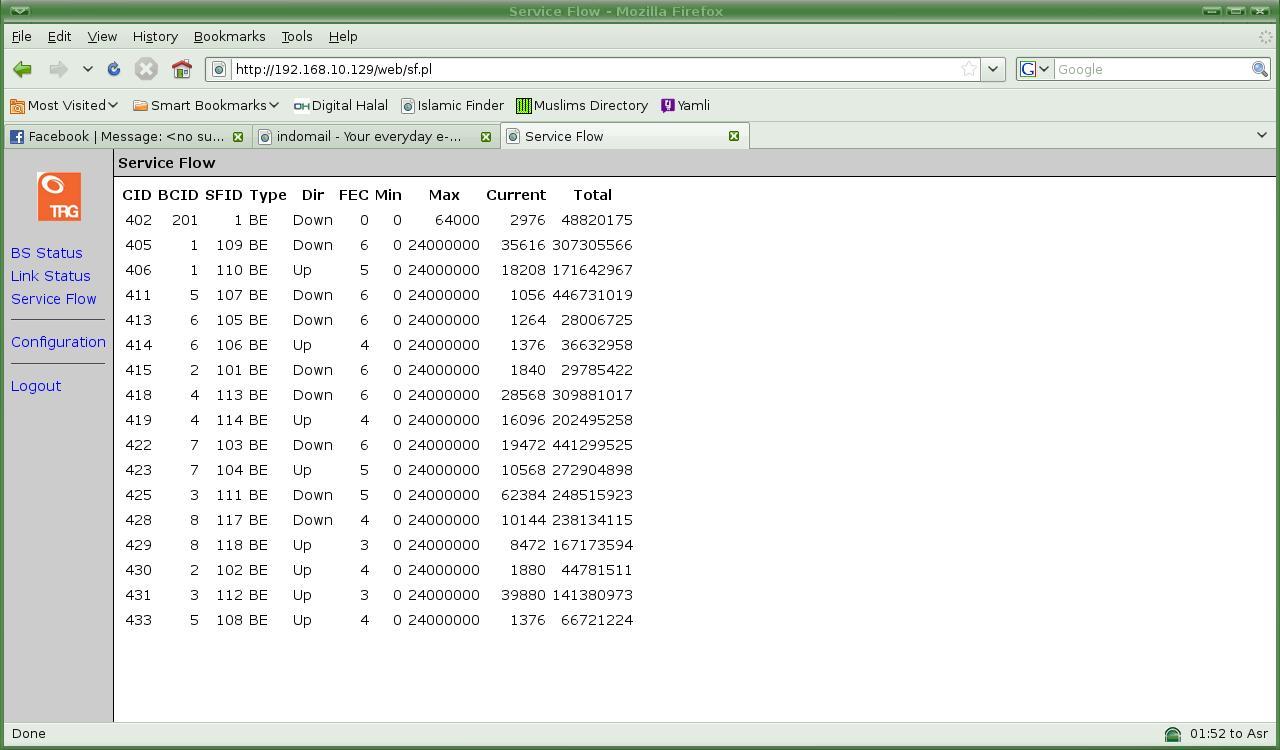Click the Logout link
The height and width of the screenshot is (750, 1280).
(x=36, y=386)
